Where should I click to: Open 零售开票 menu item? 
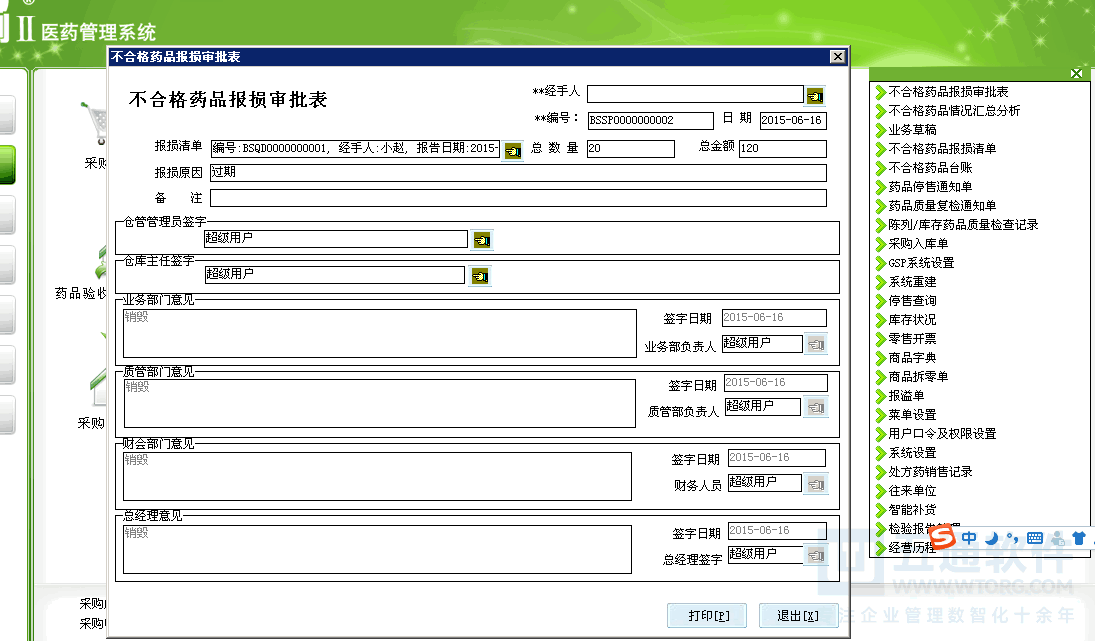coord(912,339)
